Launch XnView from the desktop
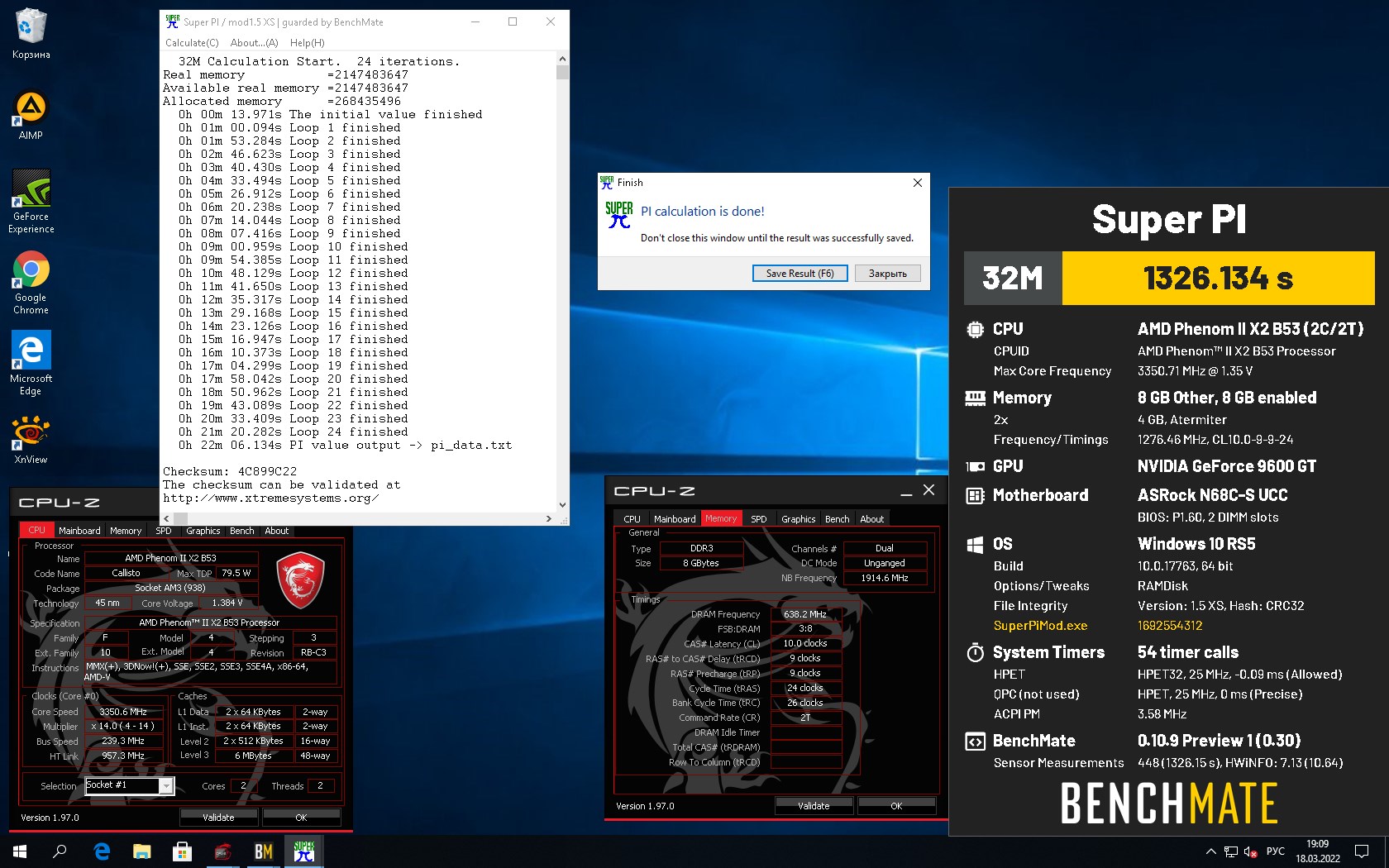This screenshot has height=868, width=1389. tap(31, 440)
